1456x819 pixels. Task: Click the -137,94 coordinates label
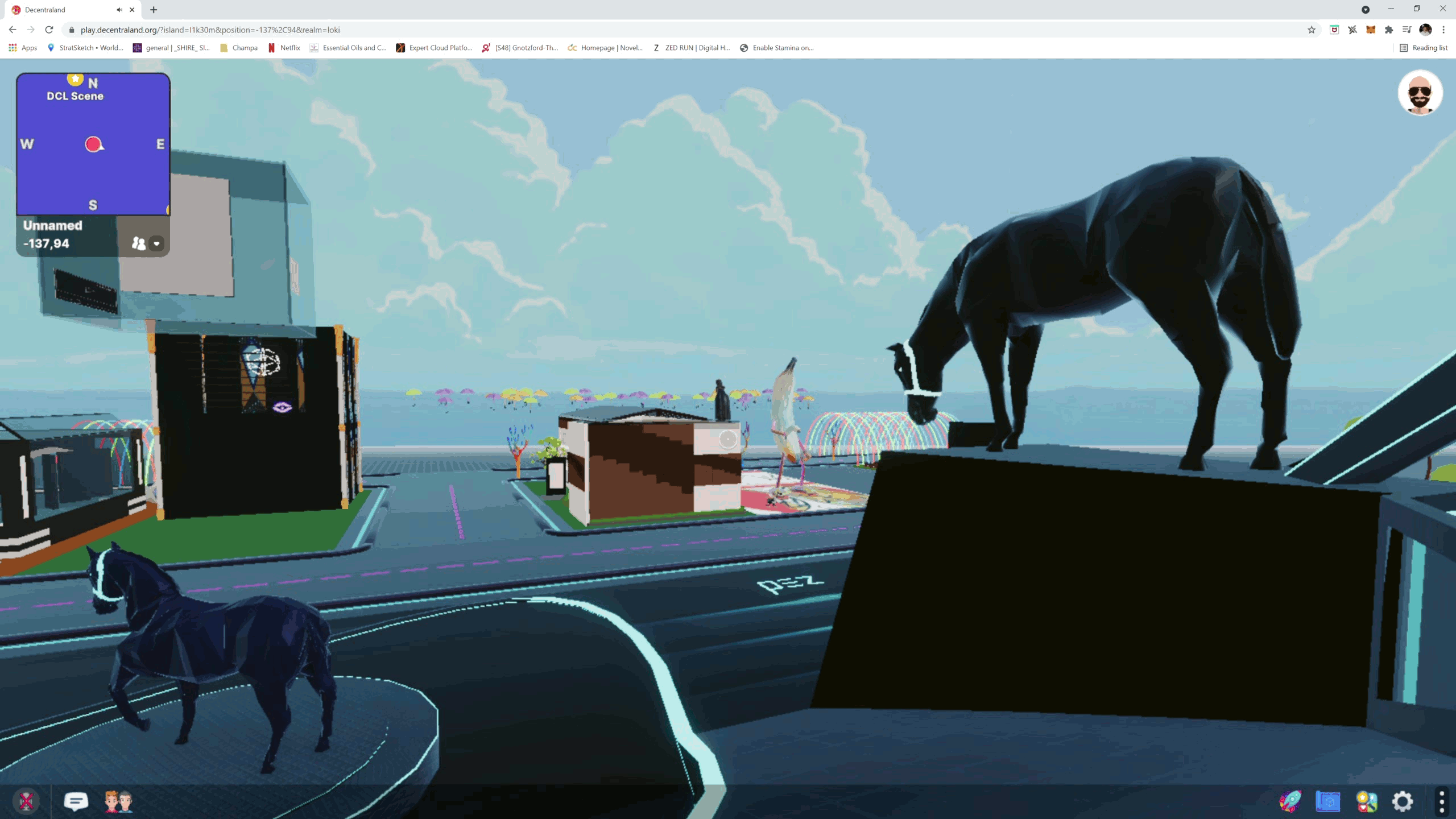46,243
